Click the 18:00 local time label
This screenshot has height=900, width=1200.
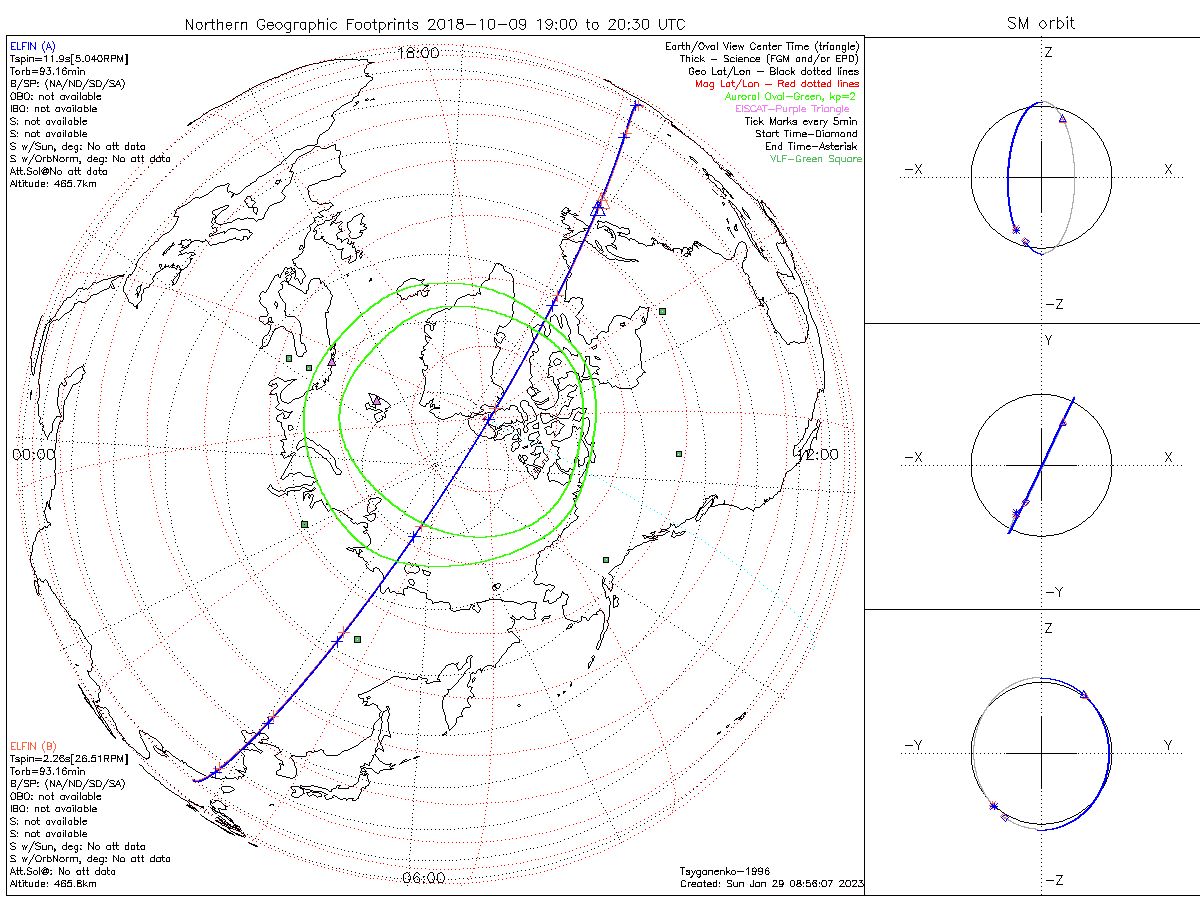pos(419,53)
